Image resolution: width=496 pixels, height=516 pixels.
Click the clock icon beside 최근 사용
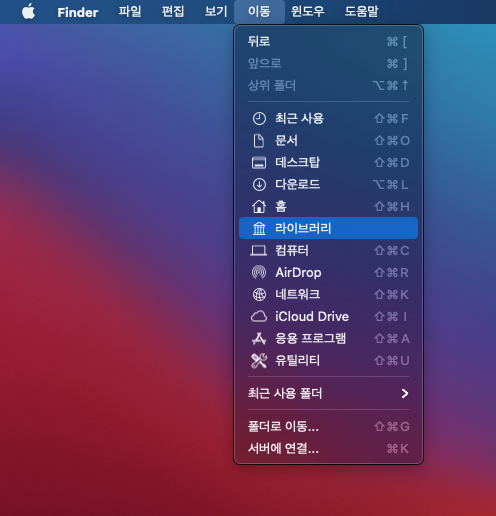(x=259, y=119)
